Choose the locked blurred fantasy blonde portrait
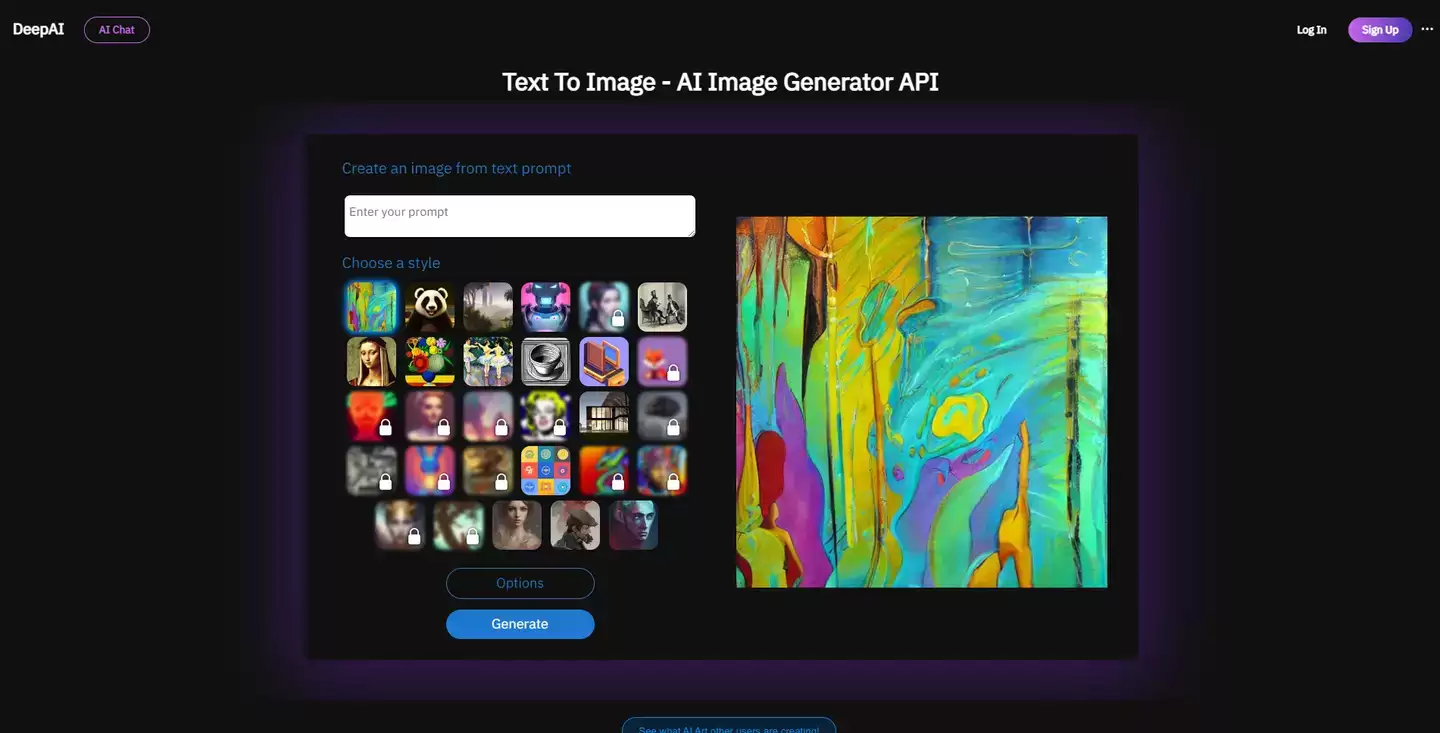 400,525
